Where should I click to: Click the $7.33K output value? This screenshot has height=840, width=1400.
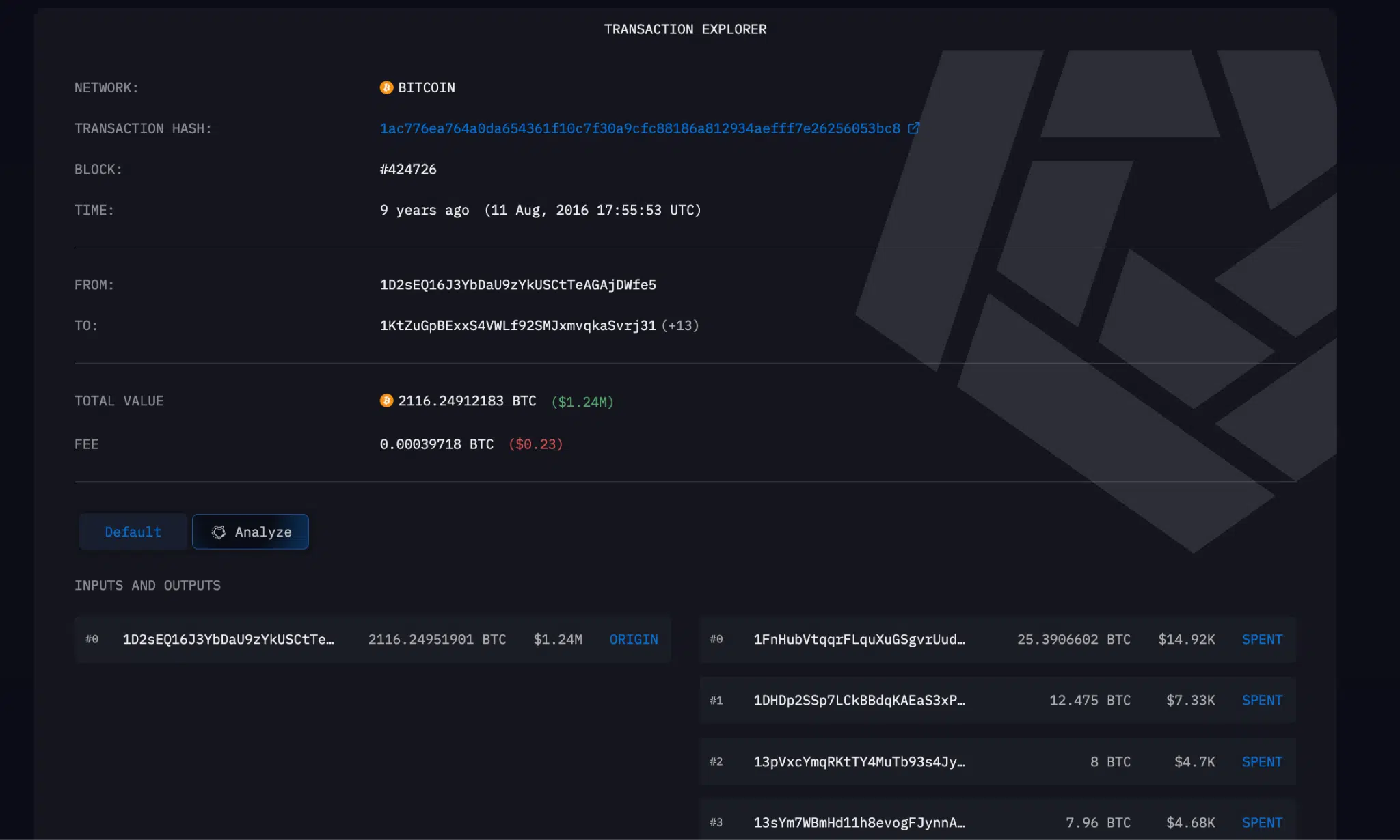(x=1190, y=700)
